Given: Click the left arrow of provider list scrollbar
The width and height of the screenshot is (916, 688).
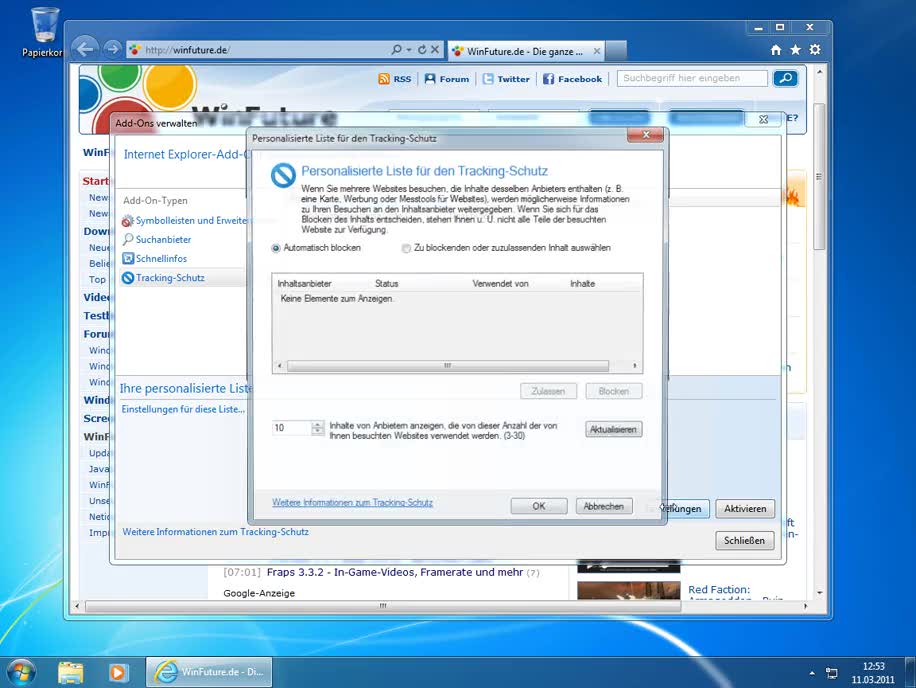Looking at the screenshot, I should (280, 366).
